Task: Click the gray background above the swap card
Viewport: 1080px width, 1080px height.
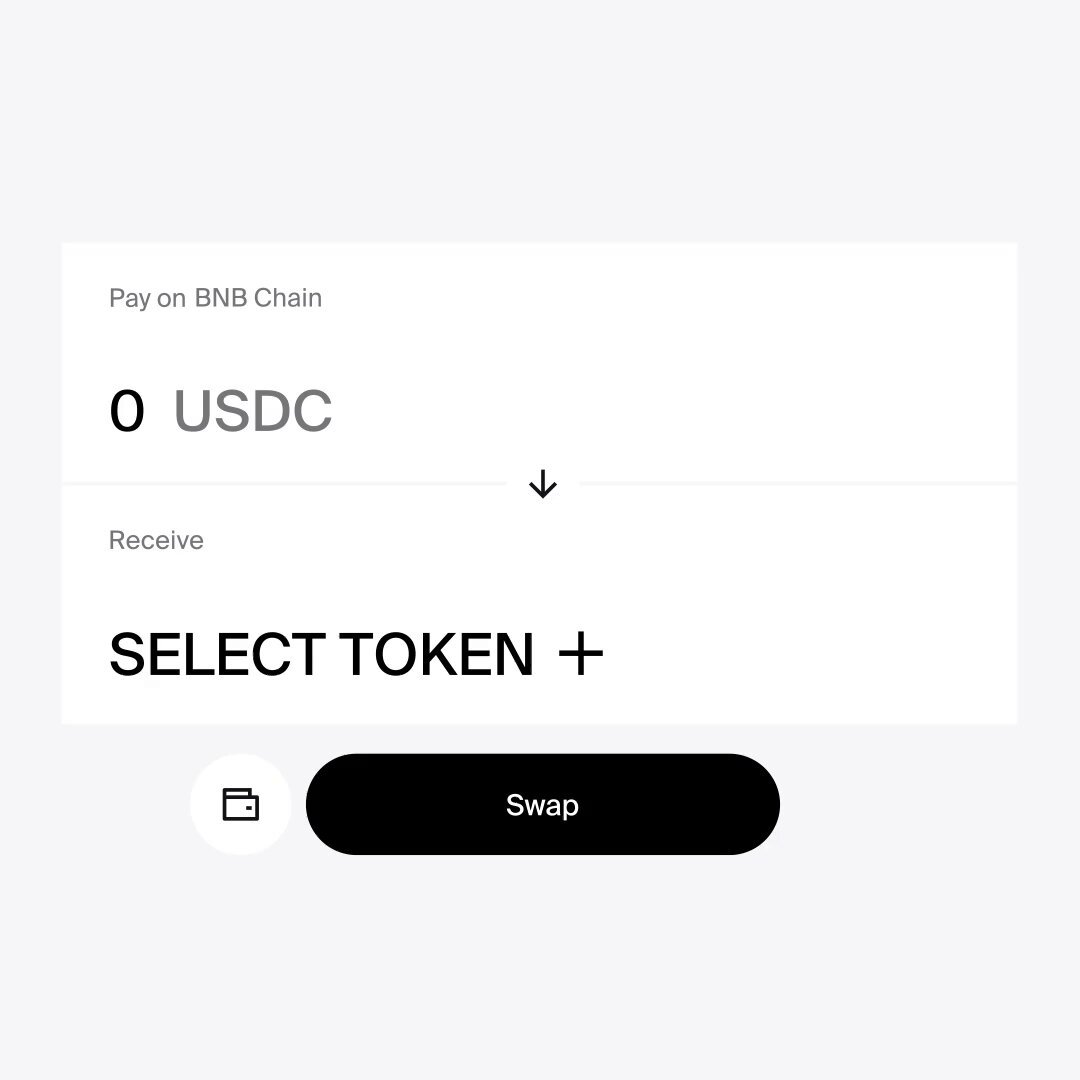Action: 540,121
